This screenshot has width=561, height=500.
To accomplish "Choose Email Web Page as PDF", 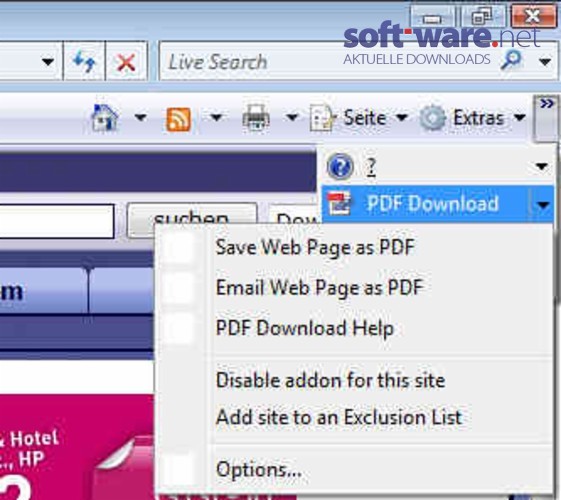I will click(x=319, y=288).
